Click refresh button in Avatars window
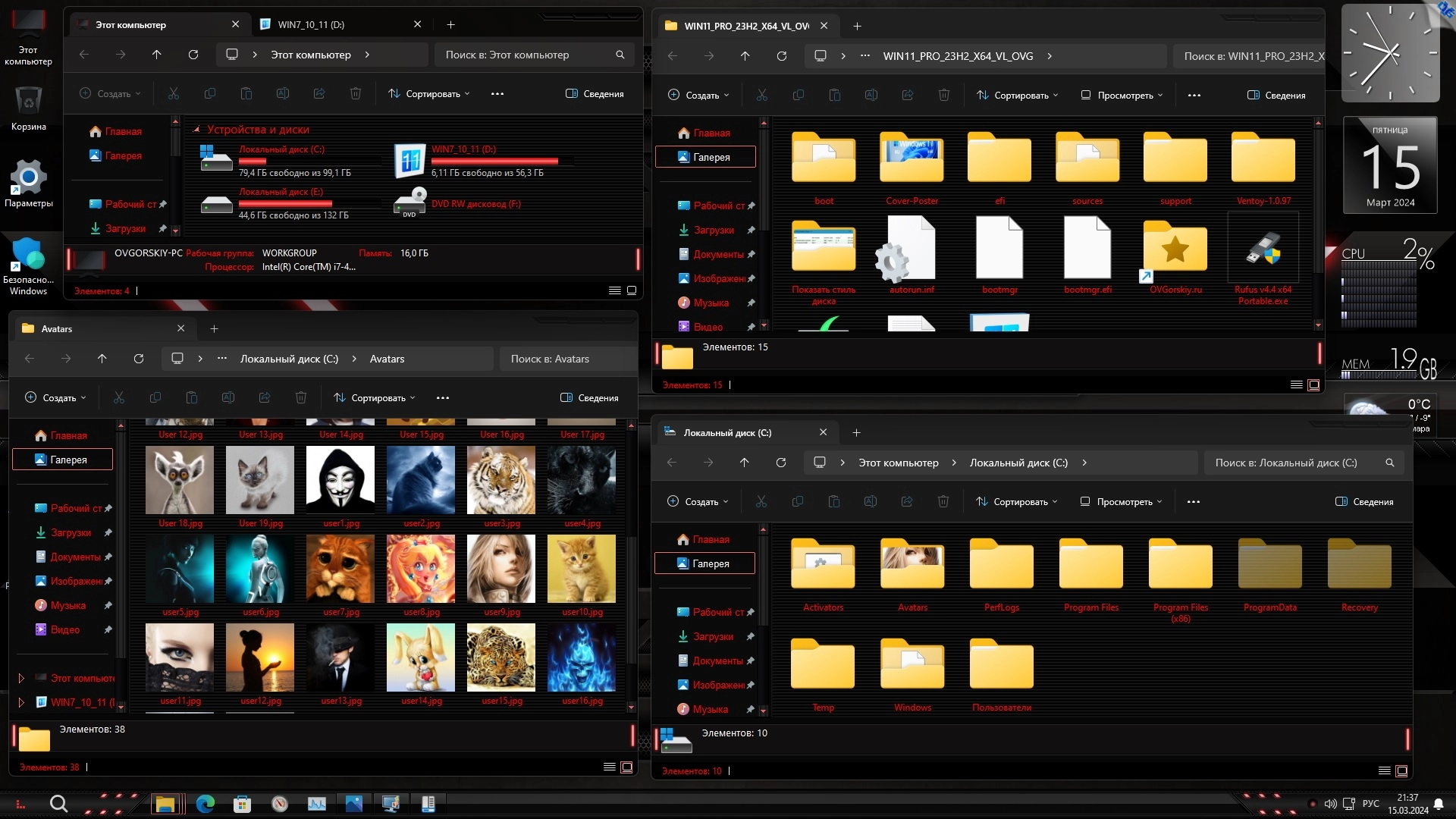The width and height of the screenshot is (1456, 819). tap(139, 359)
